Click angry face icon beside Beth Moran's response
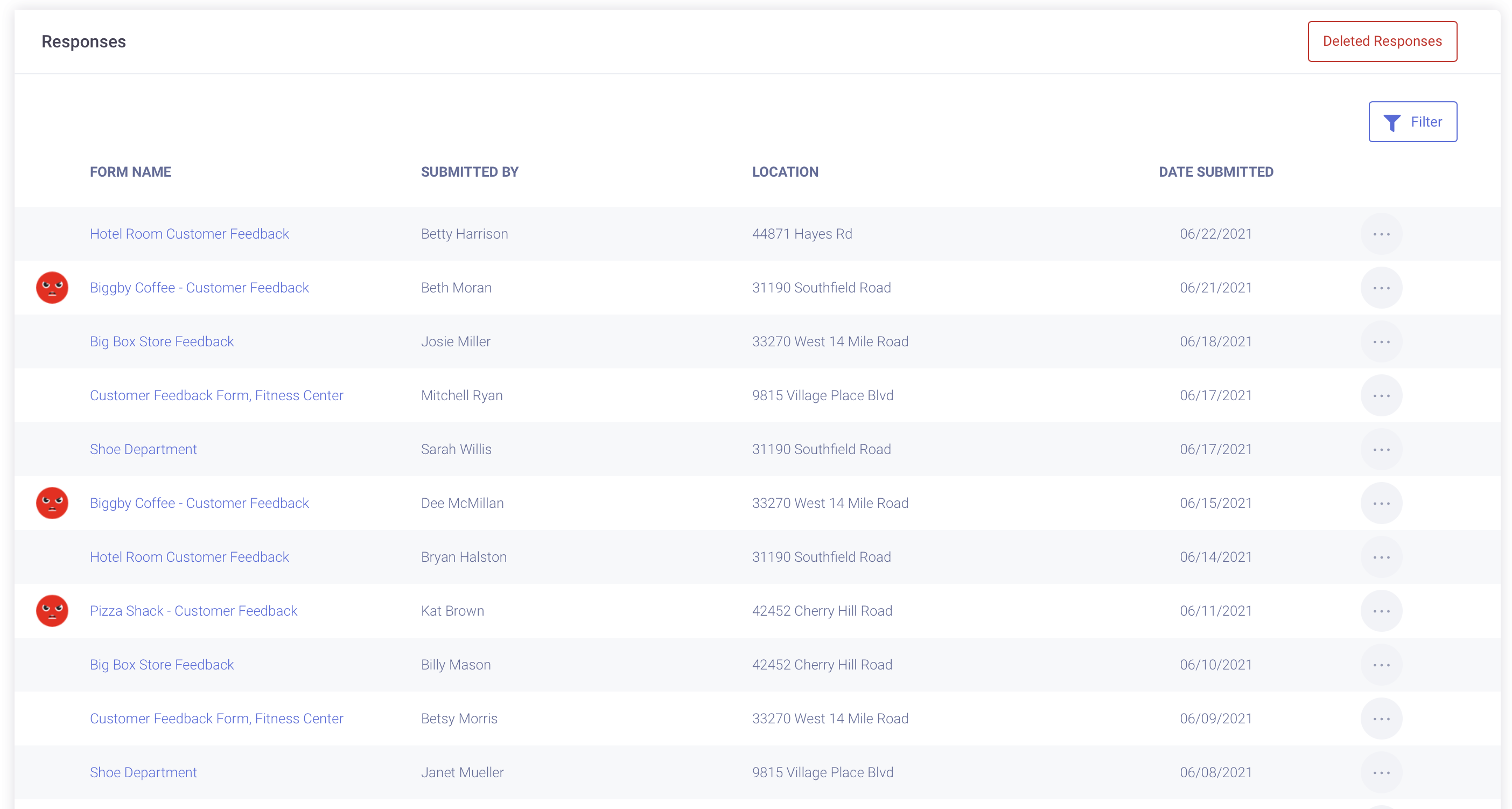The image size is (1512, 809). coord(52,288)
